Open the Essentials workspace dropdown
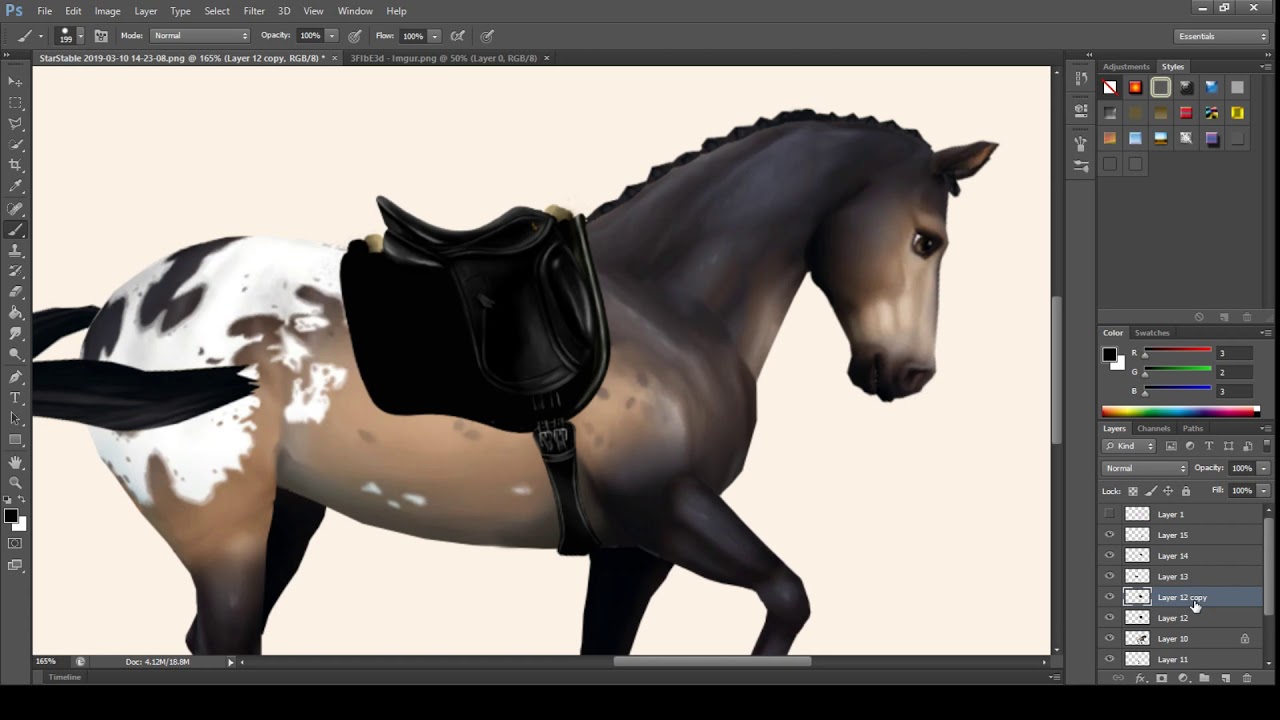The height and width of the screenshot is (720, 1280). point(1222,36)
